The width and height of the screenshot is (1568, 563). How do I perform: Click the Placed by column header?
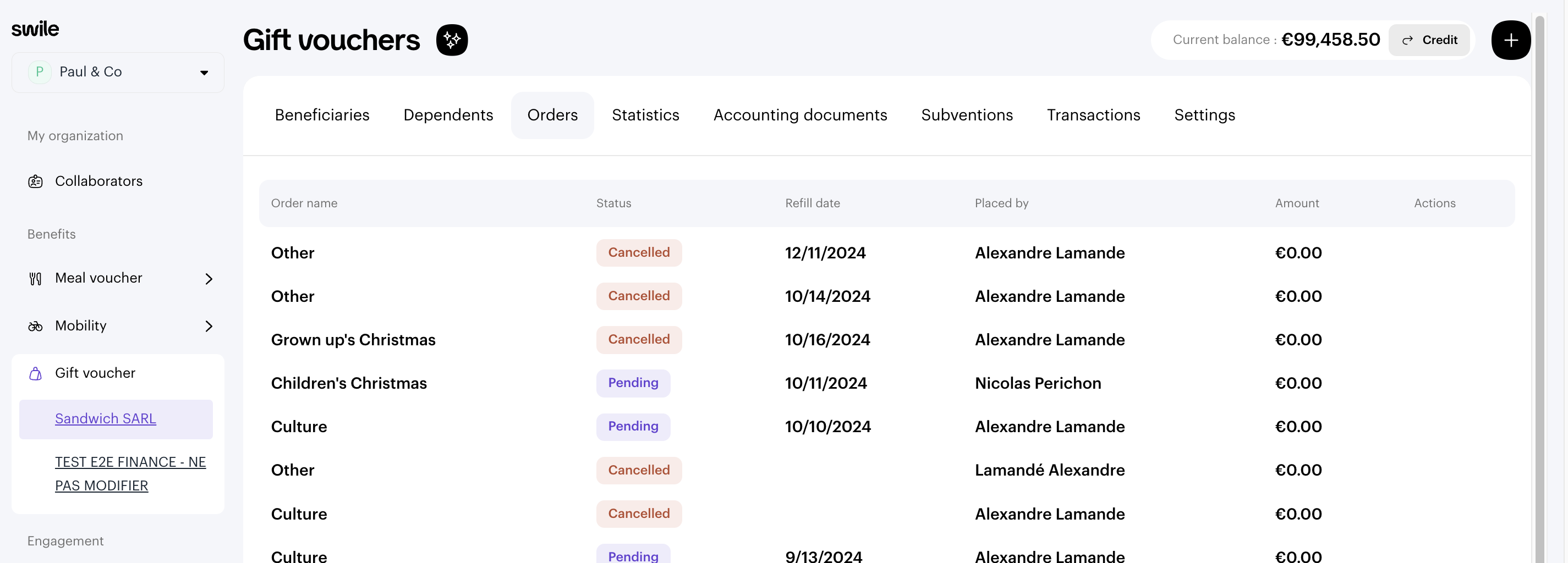click(x=1001, y=203)
